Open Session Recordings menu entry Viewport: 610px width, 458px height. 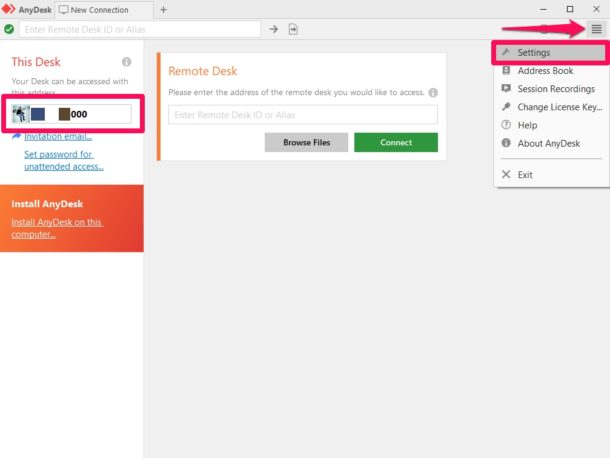click(x=550, y=89)
